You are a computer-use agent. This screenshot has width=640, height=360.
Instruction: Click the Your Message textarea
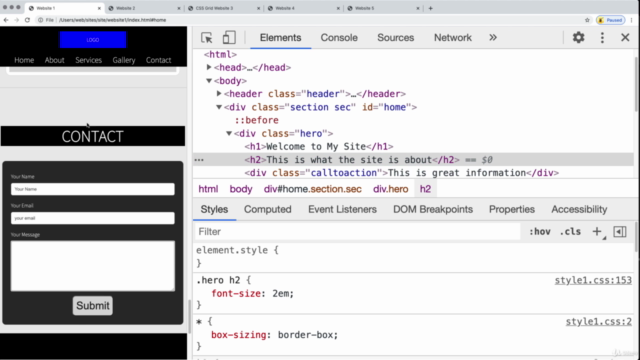click(x=93, y=266)
